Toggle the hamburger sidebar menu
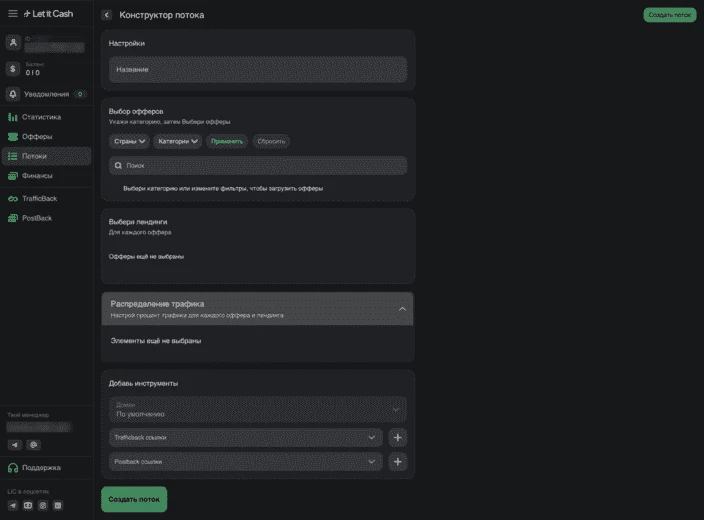The height and width of the screenshot is (520, 704). click(x=13, y=14)
